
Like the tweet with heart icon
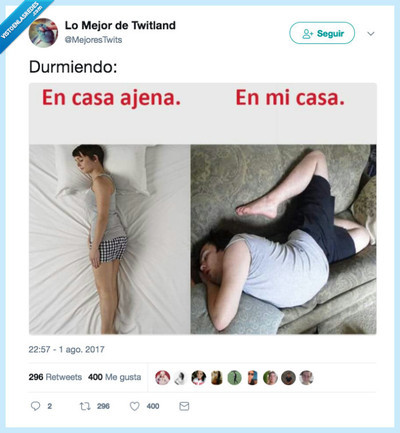(x=134, y=406)
